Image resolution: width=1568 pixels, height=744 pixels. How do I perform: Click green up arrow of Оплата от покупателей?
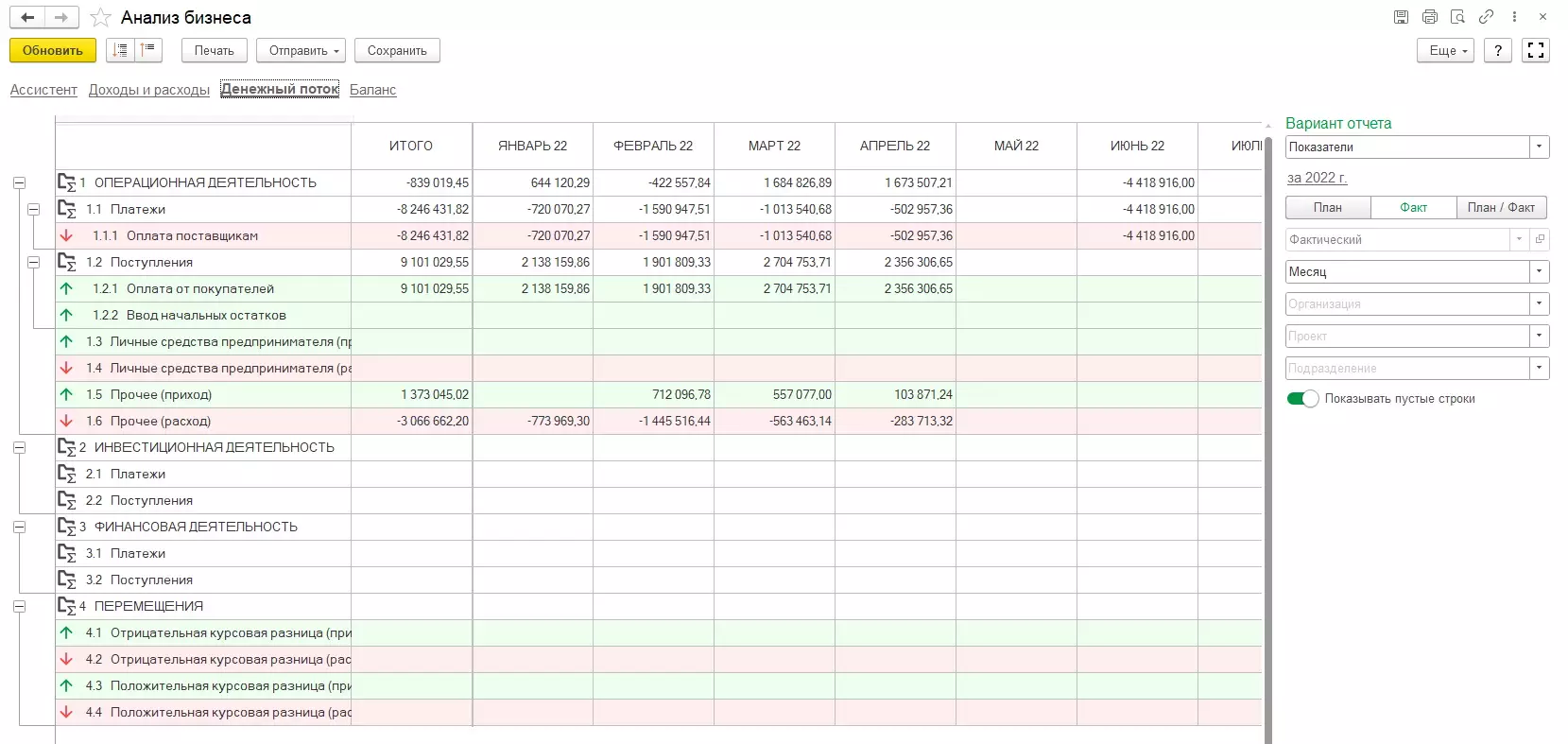[66, 288]
